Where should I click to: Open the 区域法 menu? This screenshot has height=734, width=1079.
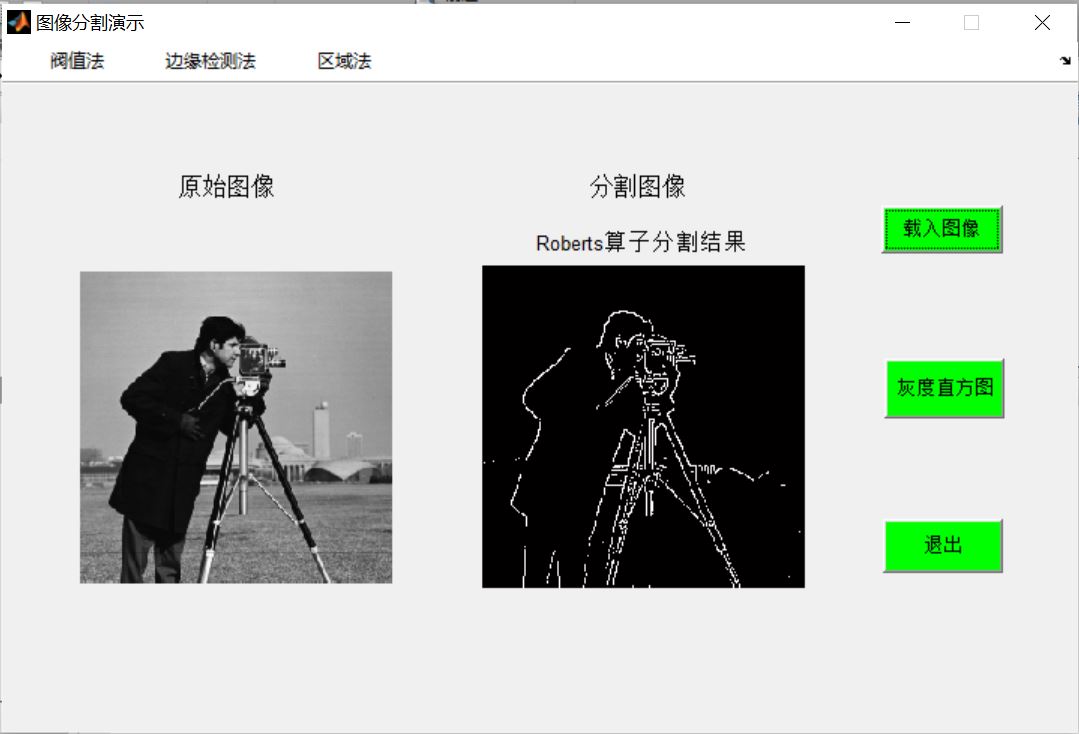(344, 61)
